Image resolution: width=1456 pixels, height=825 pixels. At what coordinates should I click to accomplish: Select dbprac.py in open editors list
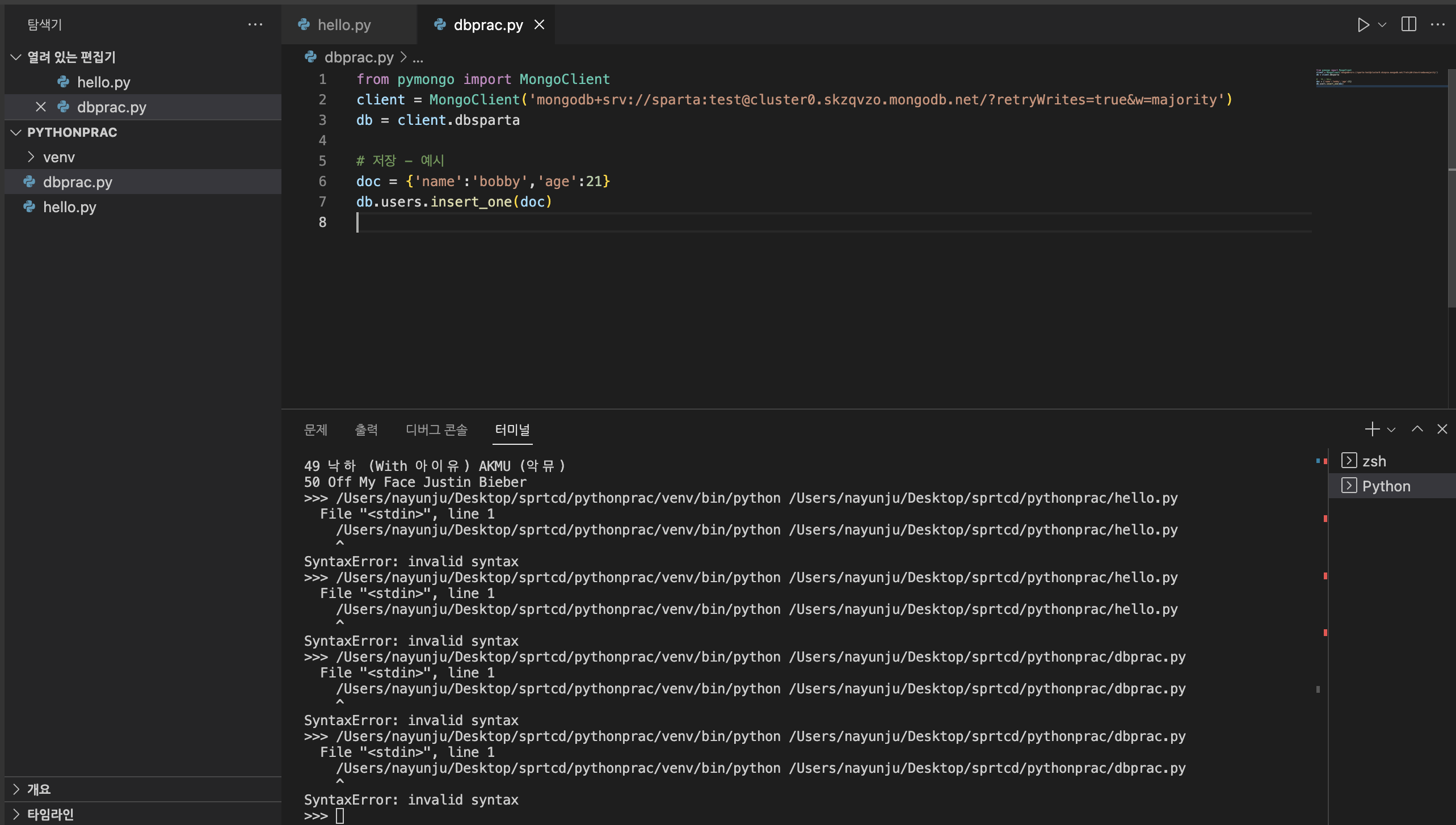[x=143, y=107]
